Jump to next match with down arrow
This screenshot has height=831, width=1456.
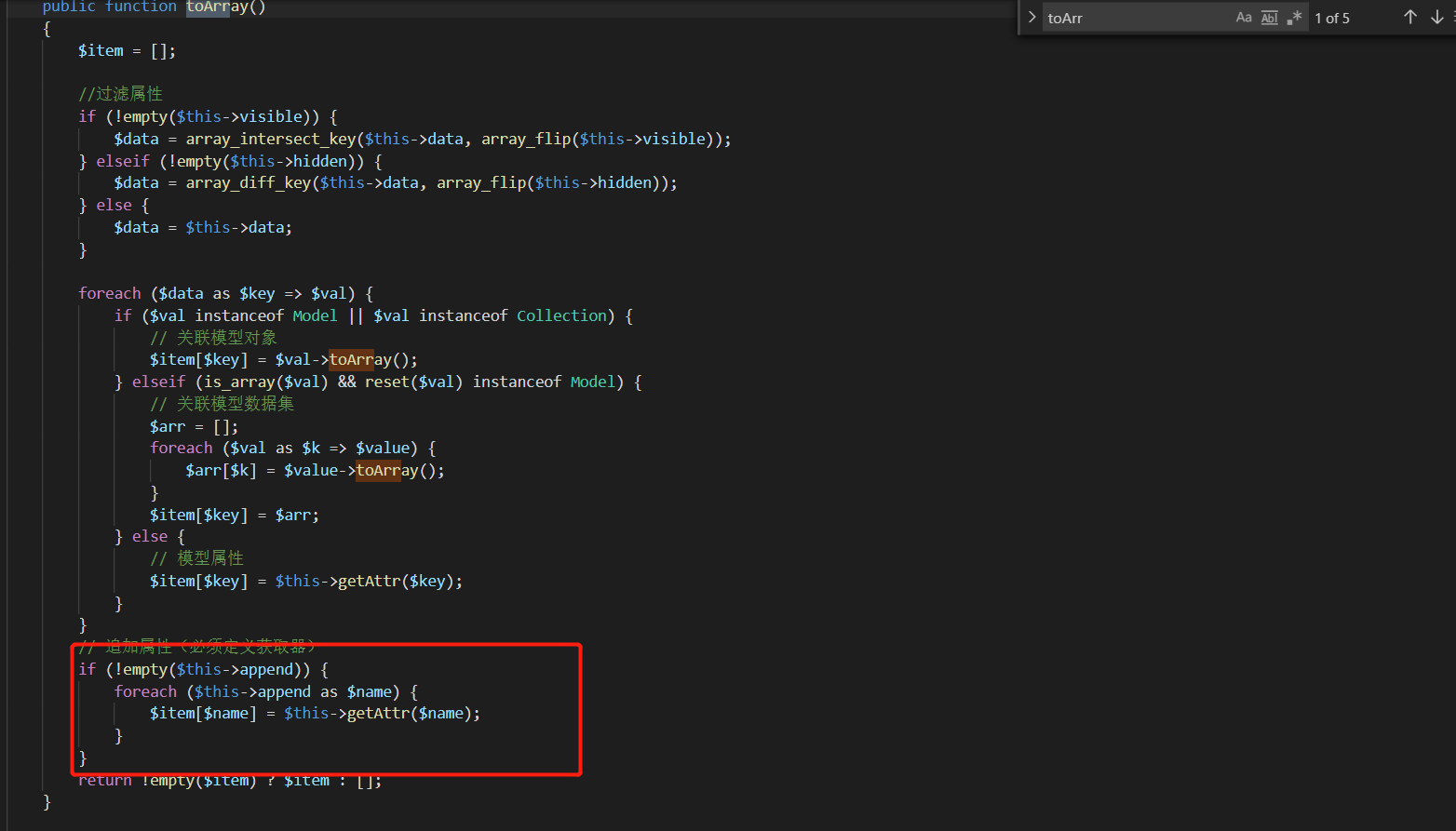point(1437,18)
